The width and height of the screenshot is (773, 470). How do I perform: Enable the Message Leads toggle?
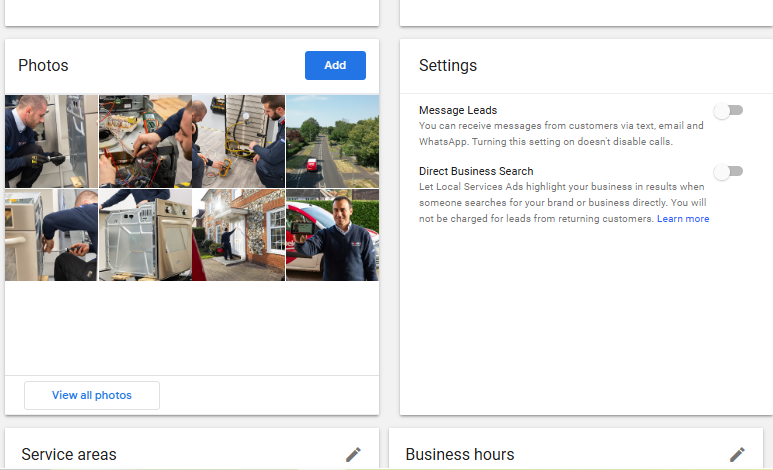click(x=728, y=110)
